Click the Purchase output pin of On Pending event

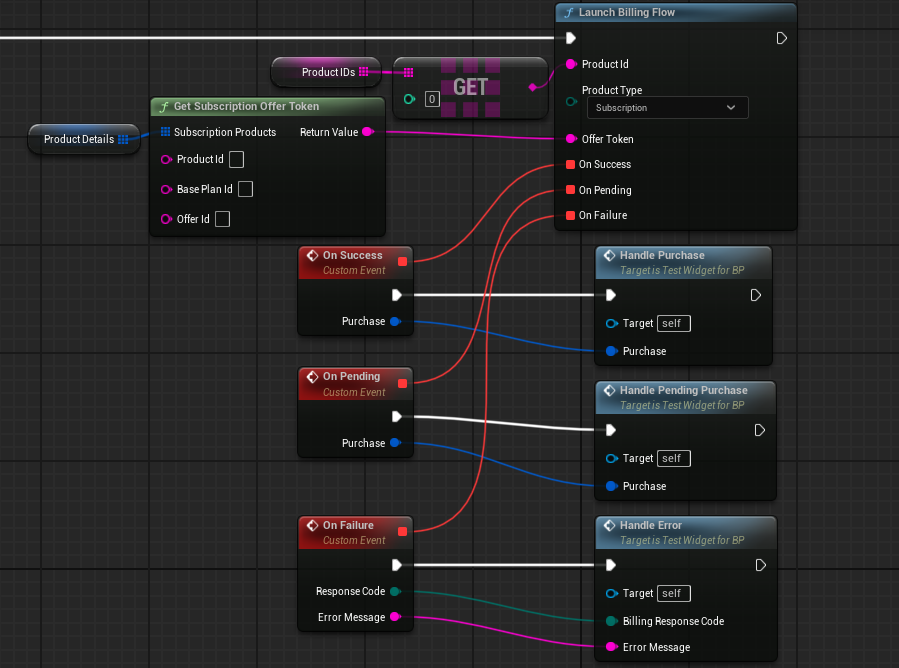(x=395, y=443)
